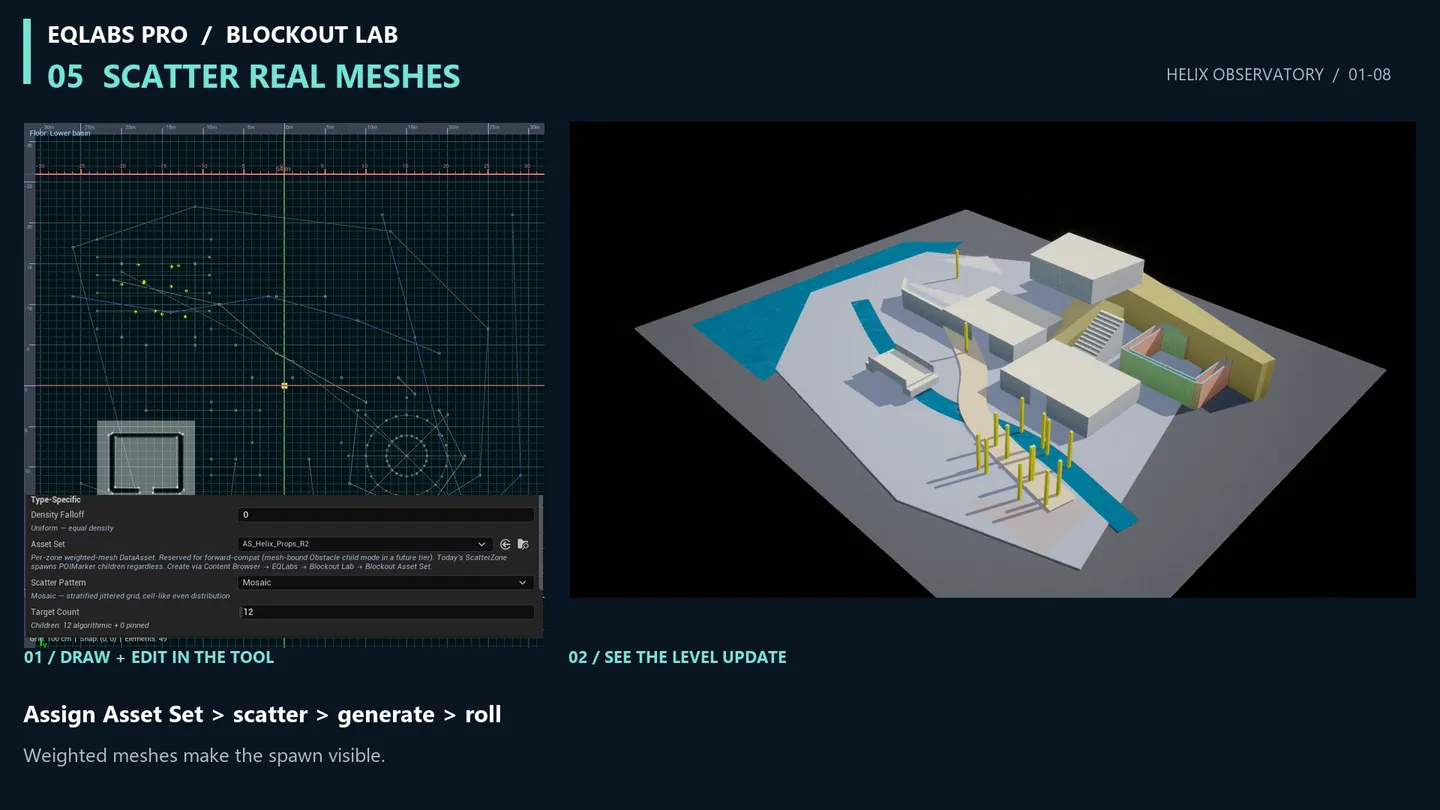Click the 'Density Falloff' property label
This screenshot has width=1440, height=810.
[x=57, y=515]
